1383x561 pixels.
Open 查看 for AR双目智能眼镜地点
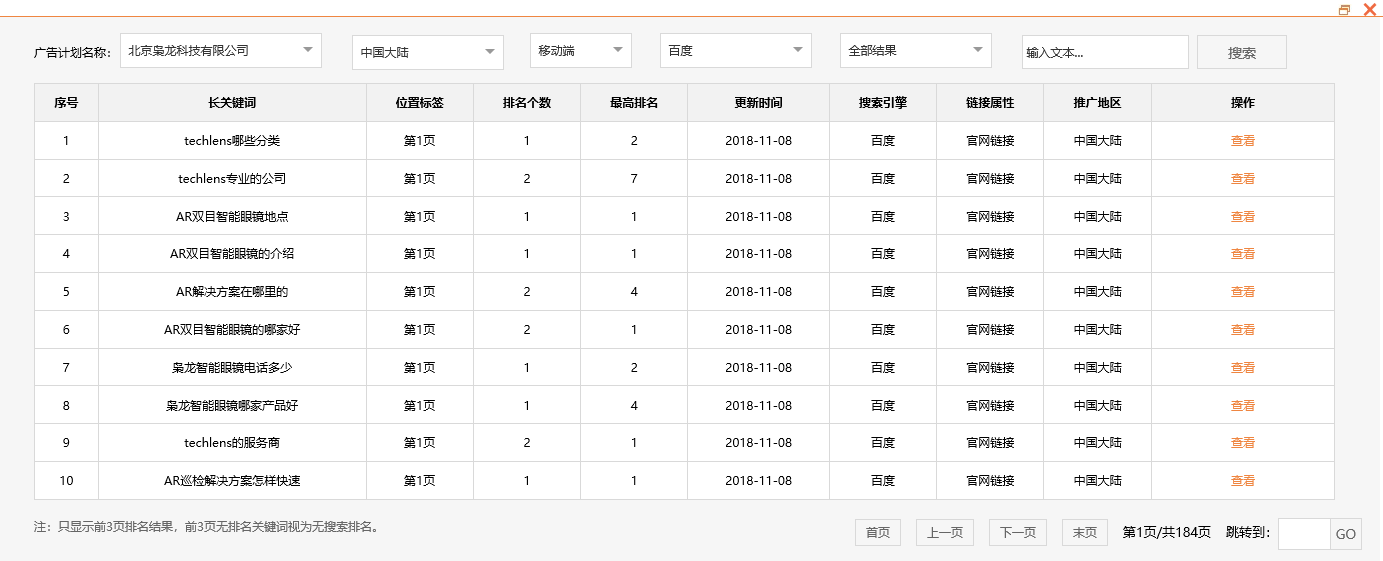pyautogui.click(x=1243, y=217)
